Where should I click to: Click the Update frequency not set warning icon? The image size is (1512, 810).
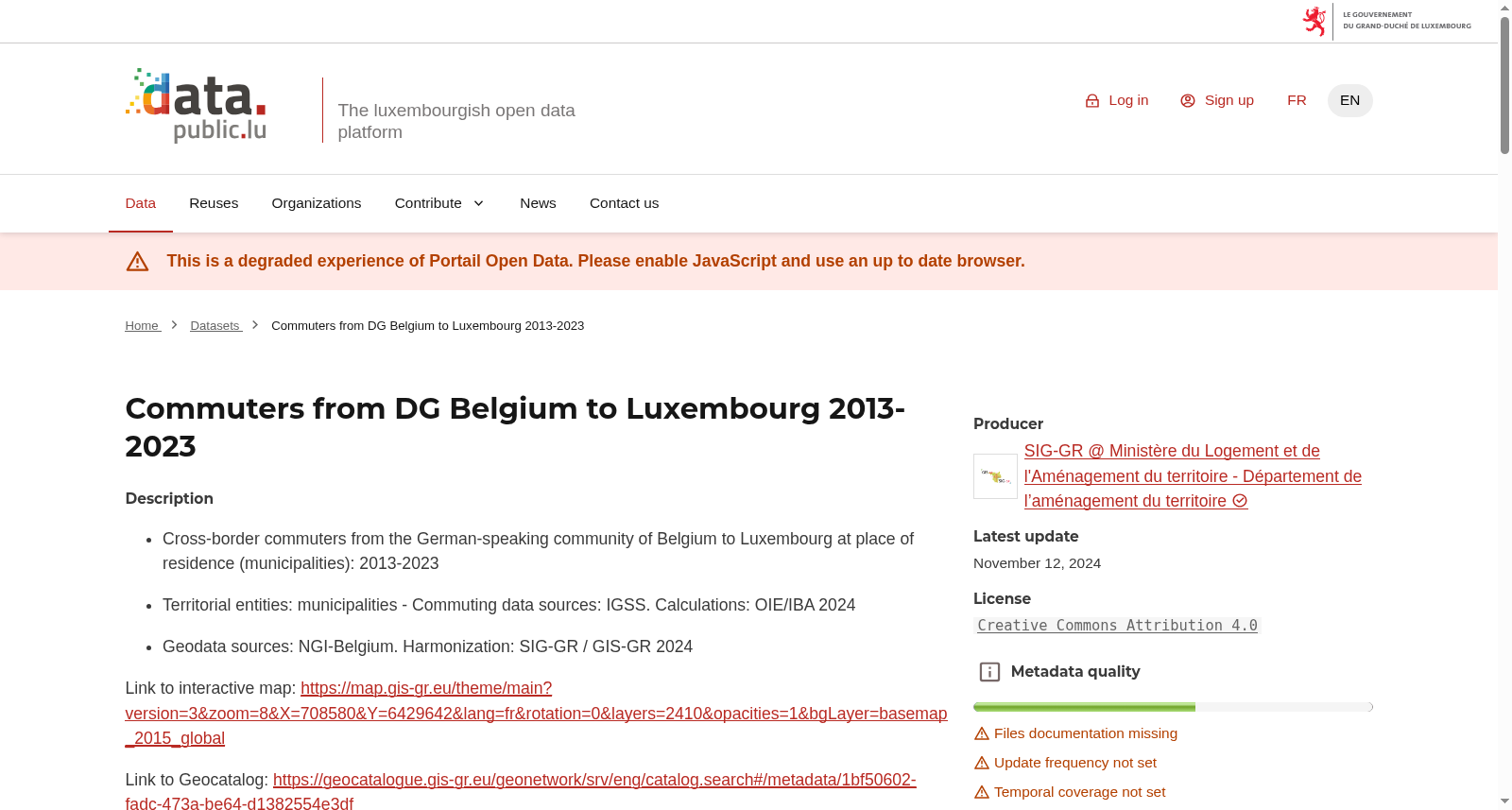tap(982, 764)
